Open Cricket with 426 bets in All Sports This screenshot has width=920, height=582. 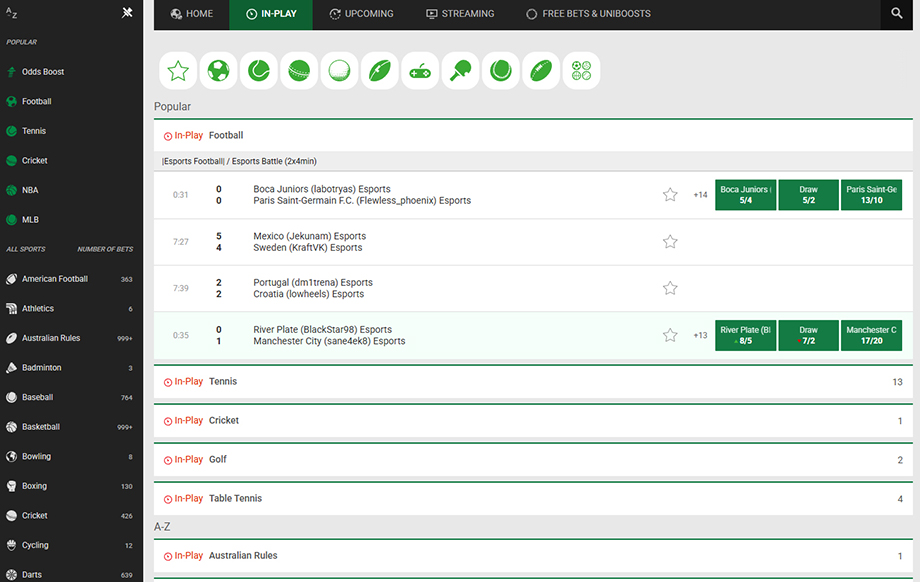point(71,516)
